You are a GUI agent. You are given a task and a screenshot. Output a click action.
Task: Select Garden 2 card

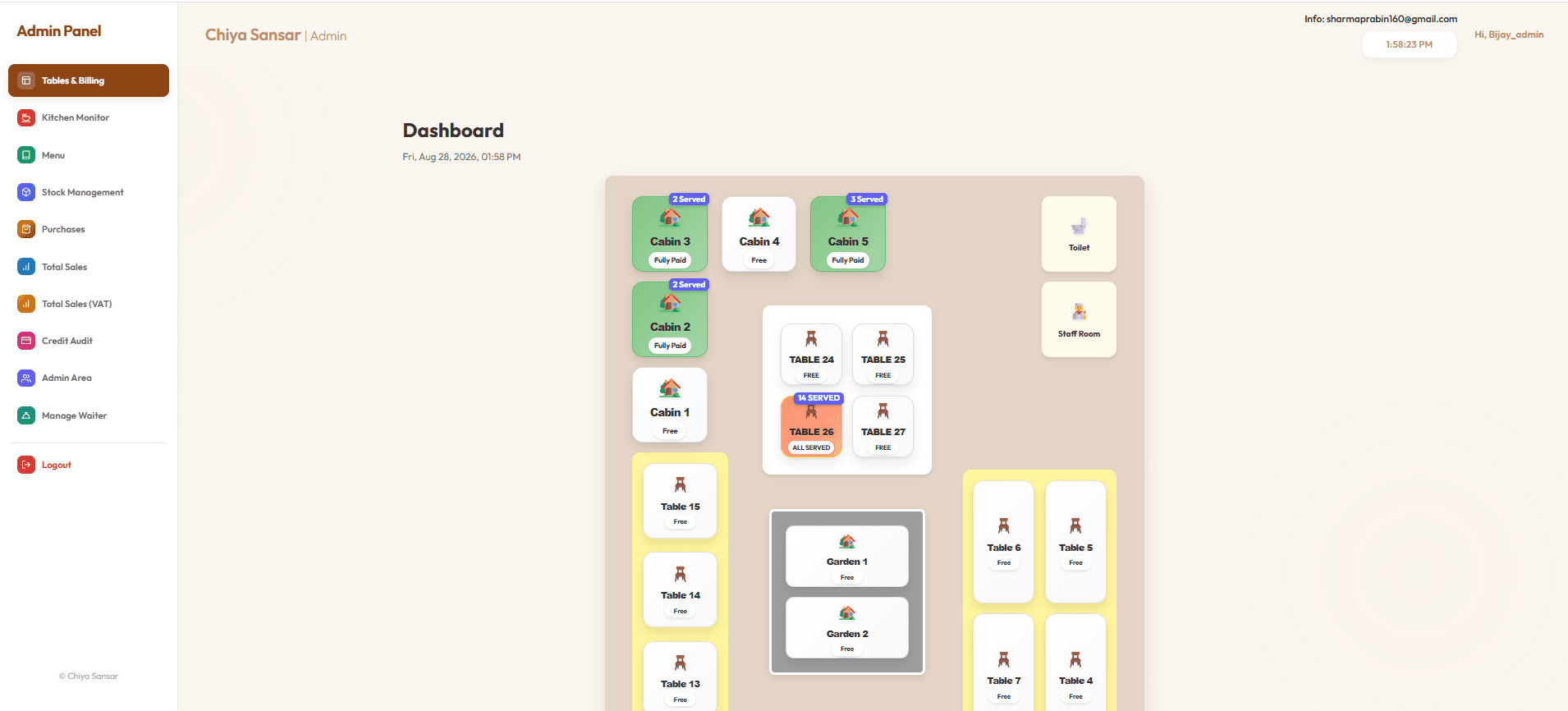tap(847, 628)
